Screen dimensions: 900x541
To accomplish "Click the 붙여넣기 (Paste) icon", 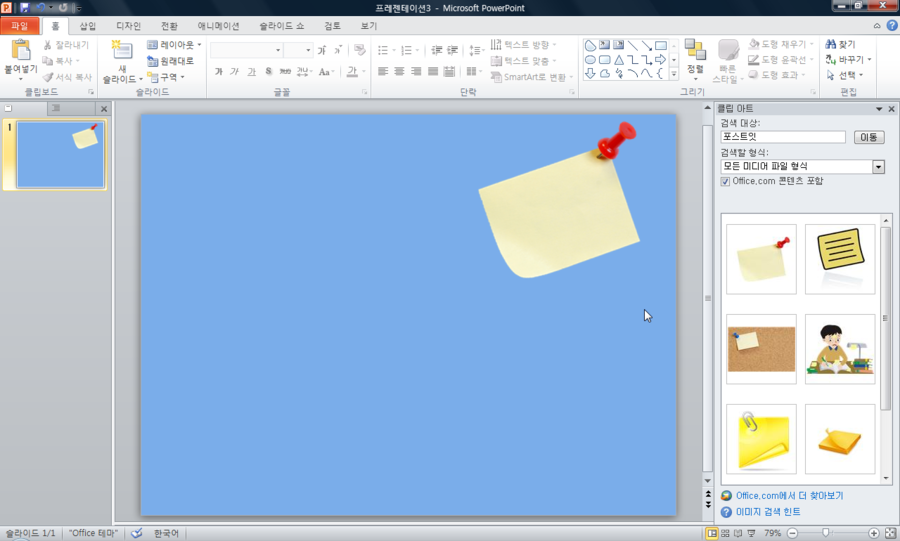I will 20,51.
